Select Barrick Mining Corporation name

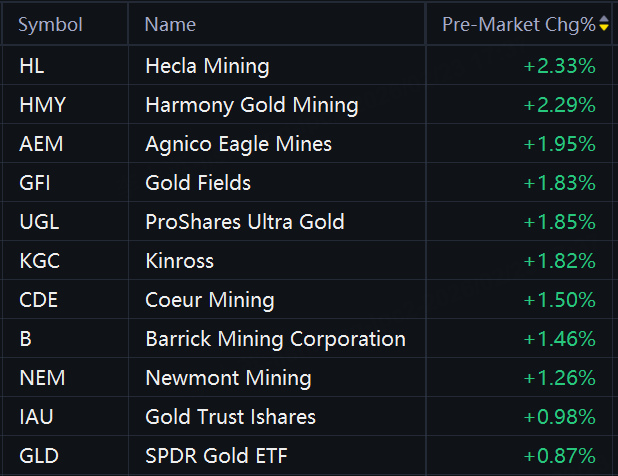(275, 339)
